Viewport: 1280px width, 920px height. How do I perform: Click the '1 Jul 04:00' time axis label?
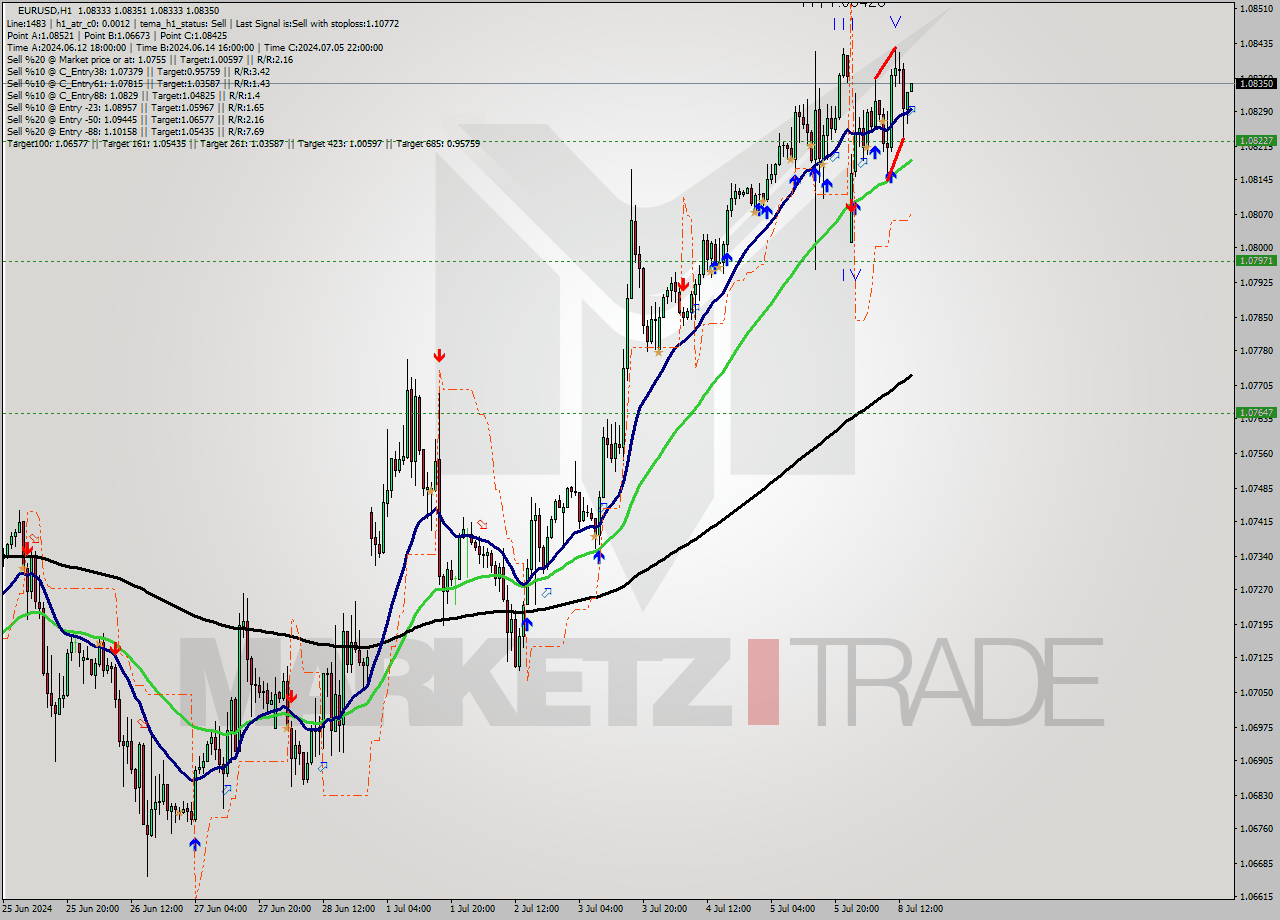[409, 909]
